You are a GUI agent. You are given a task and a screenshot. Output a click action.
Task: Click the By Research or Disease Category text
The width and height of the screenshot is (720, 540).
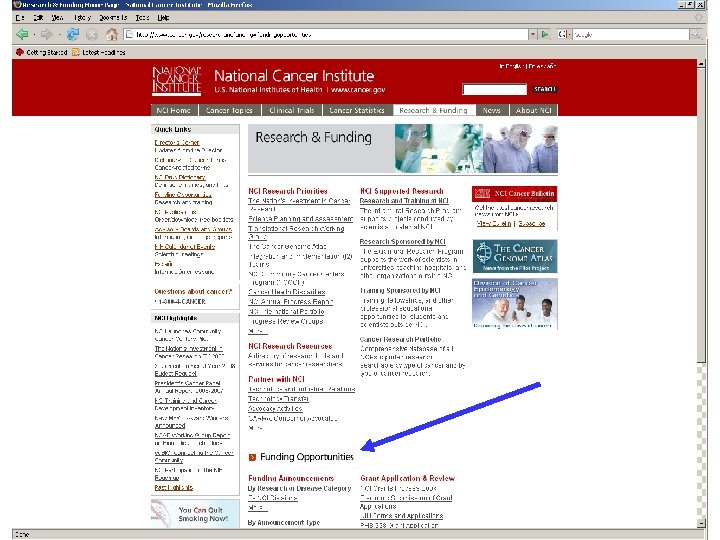(299, 489)
